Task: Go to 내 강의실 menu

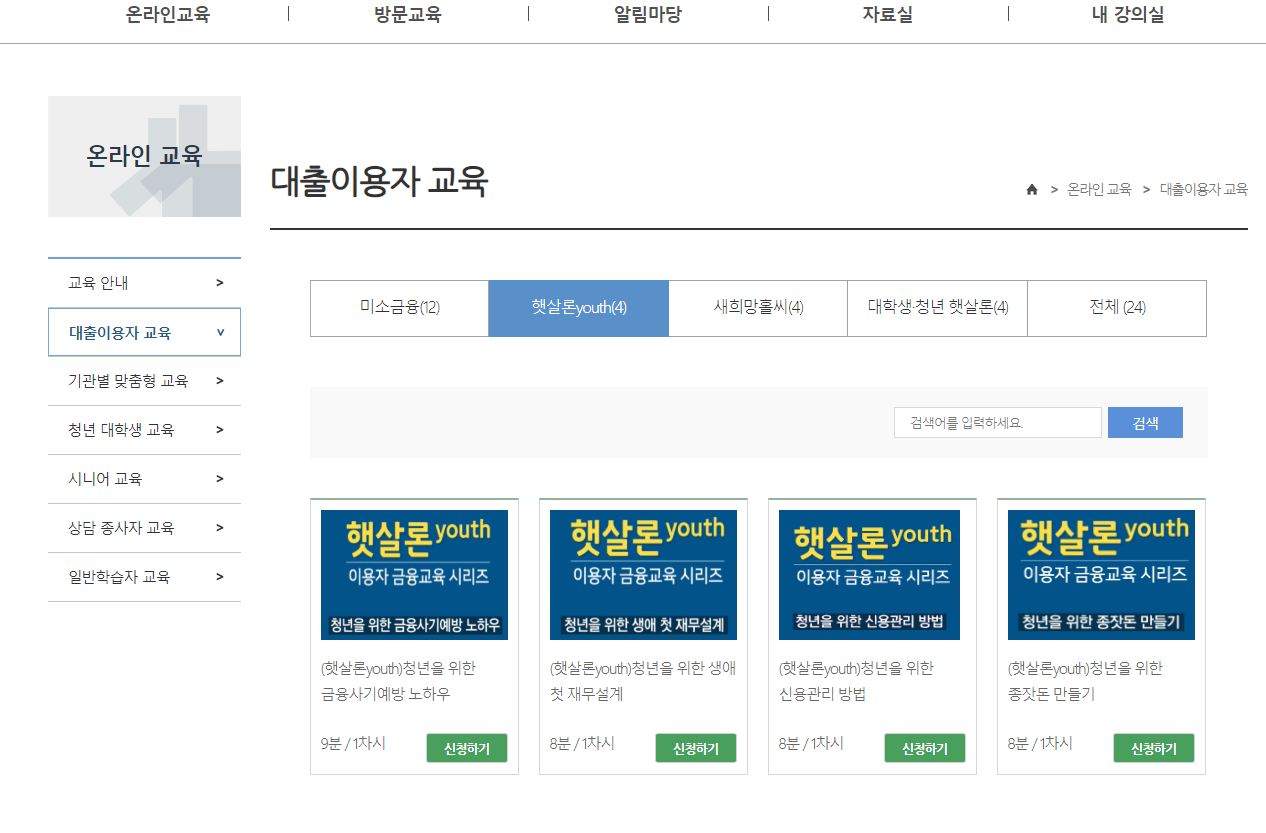Action: coord(1128,15)
